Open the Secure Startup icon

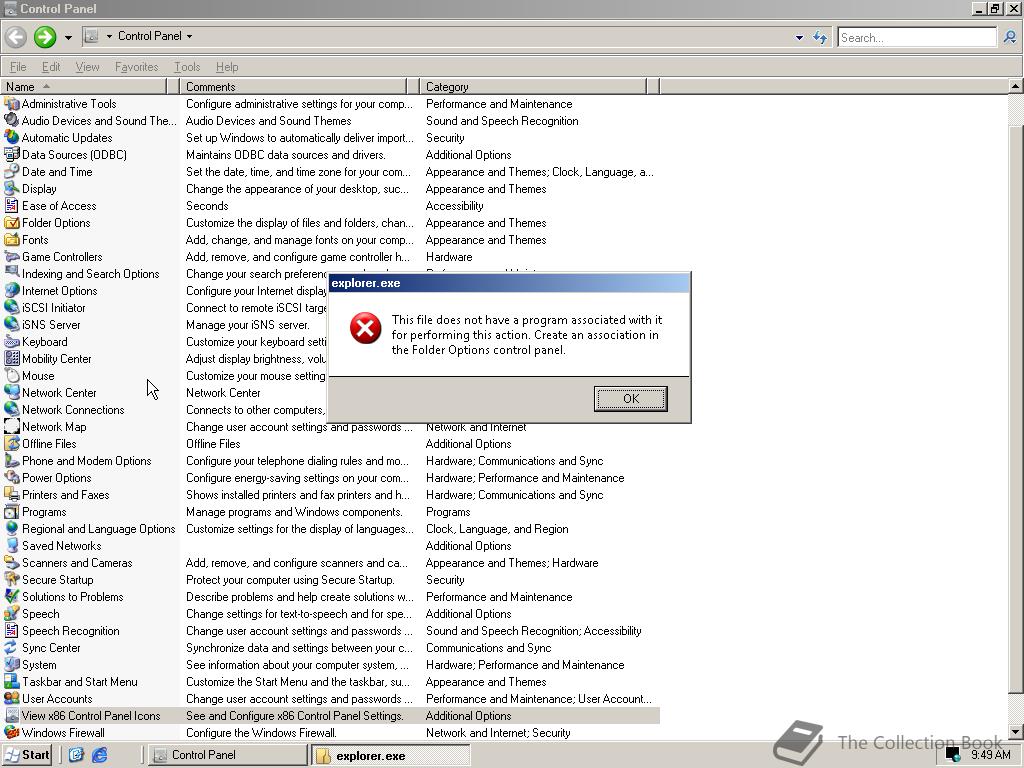(x=12, y=579)
